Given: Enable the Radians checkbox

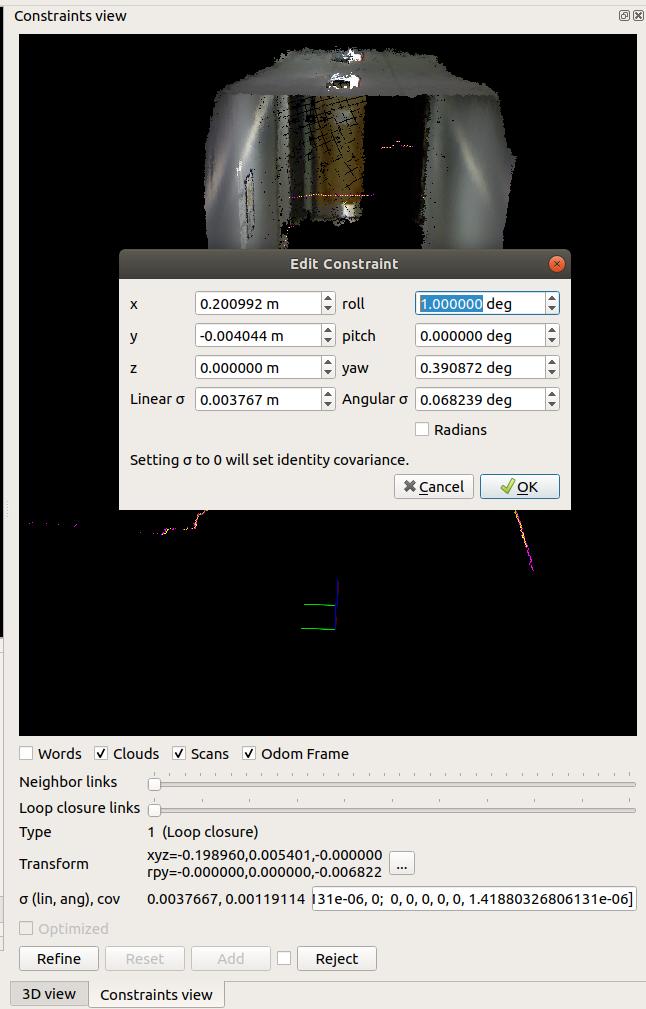Looking at the screenshot, I should tap(422, 430).
